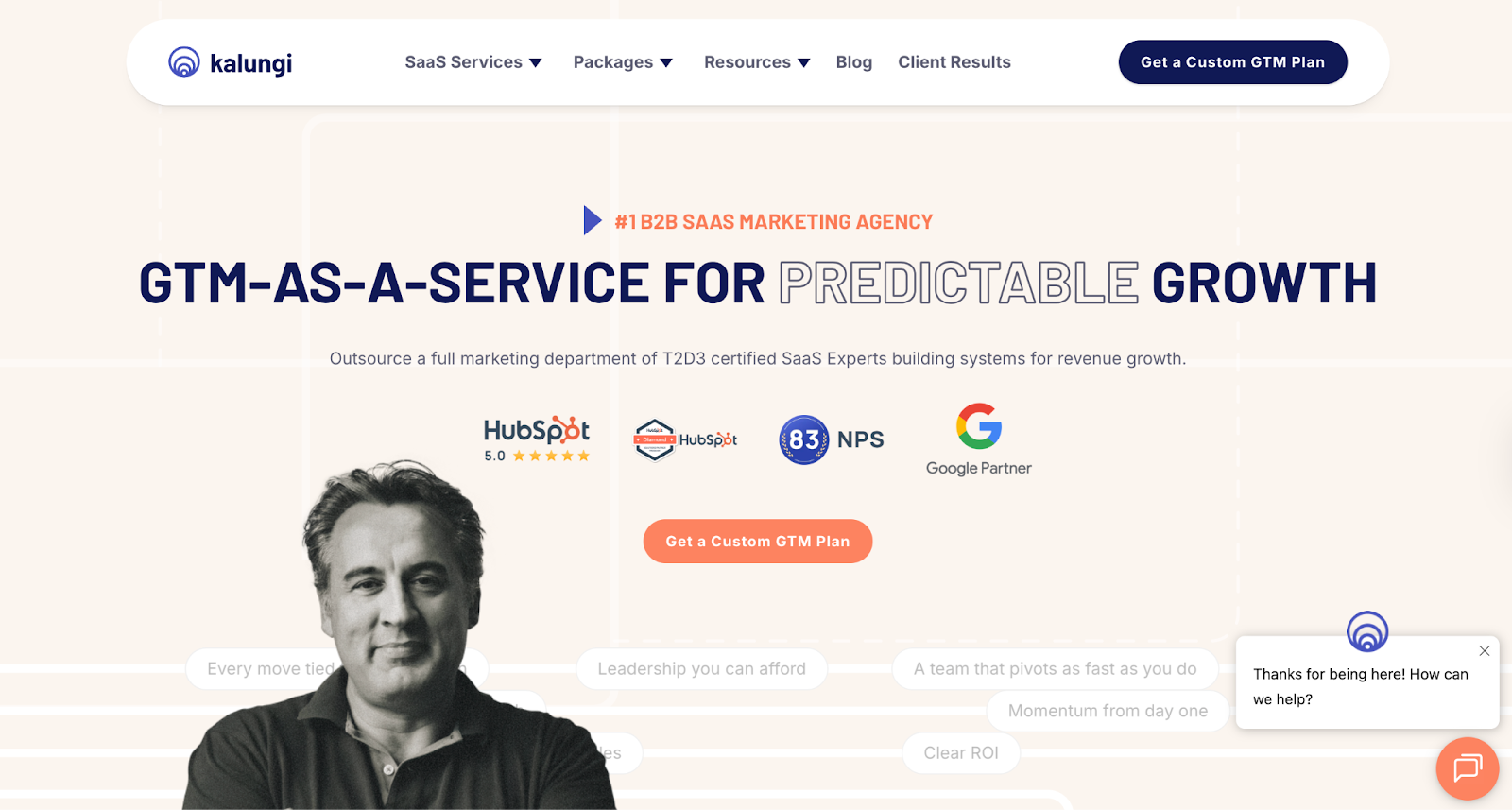Click the orange Get a Custom GTM Plan button
Image resolution: width=1512 pixels, height=810 pixels.
[x=758, y=542]
